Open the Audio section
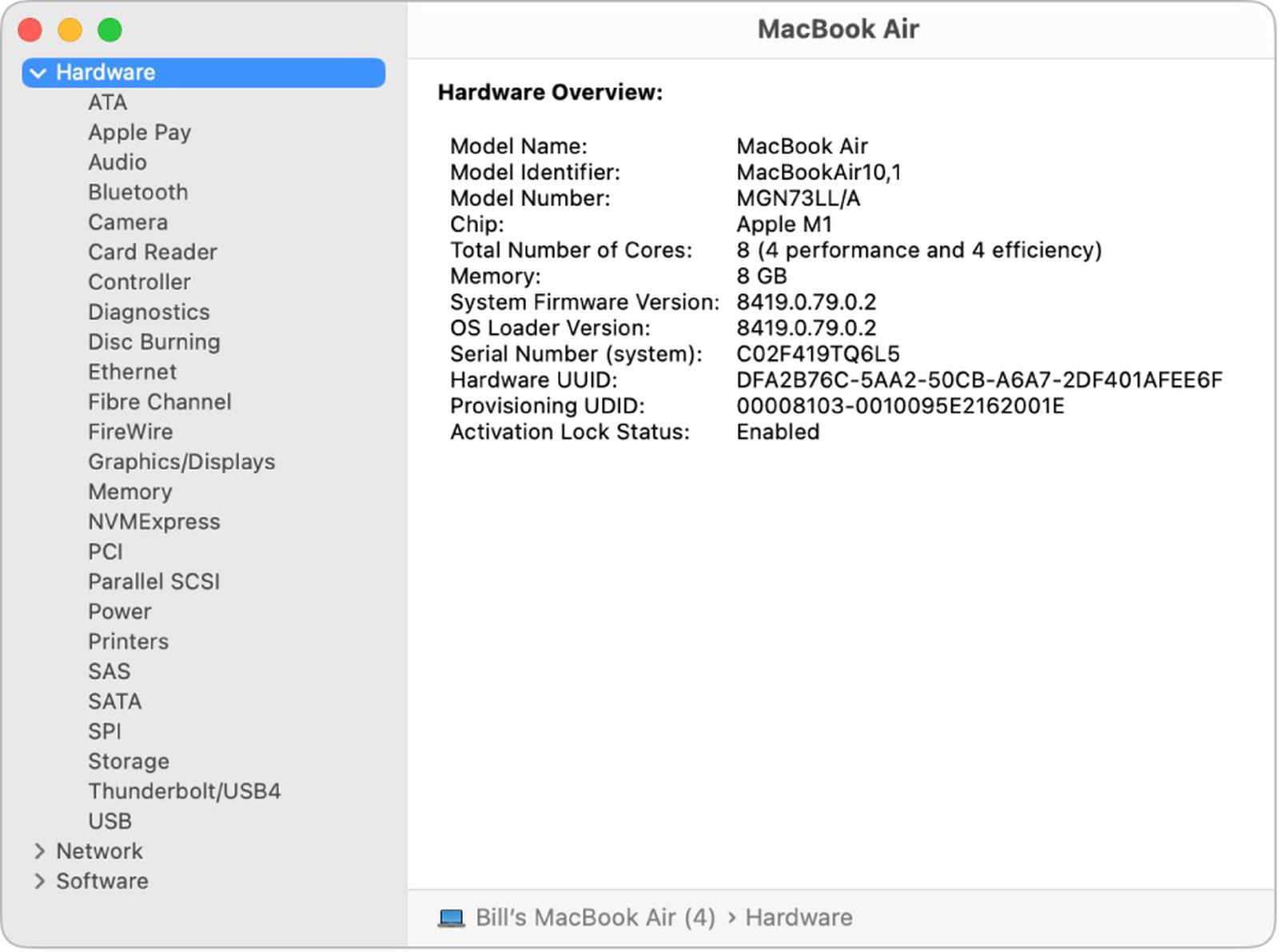1279x952 pixels. (118, 162)
